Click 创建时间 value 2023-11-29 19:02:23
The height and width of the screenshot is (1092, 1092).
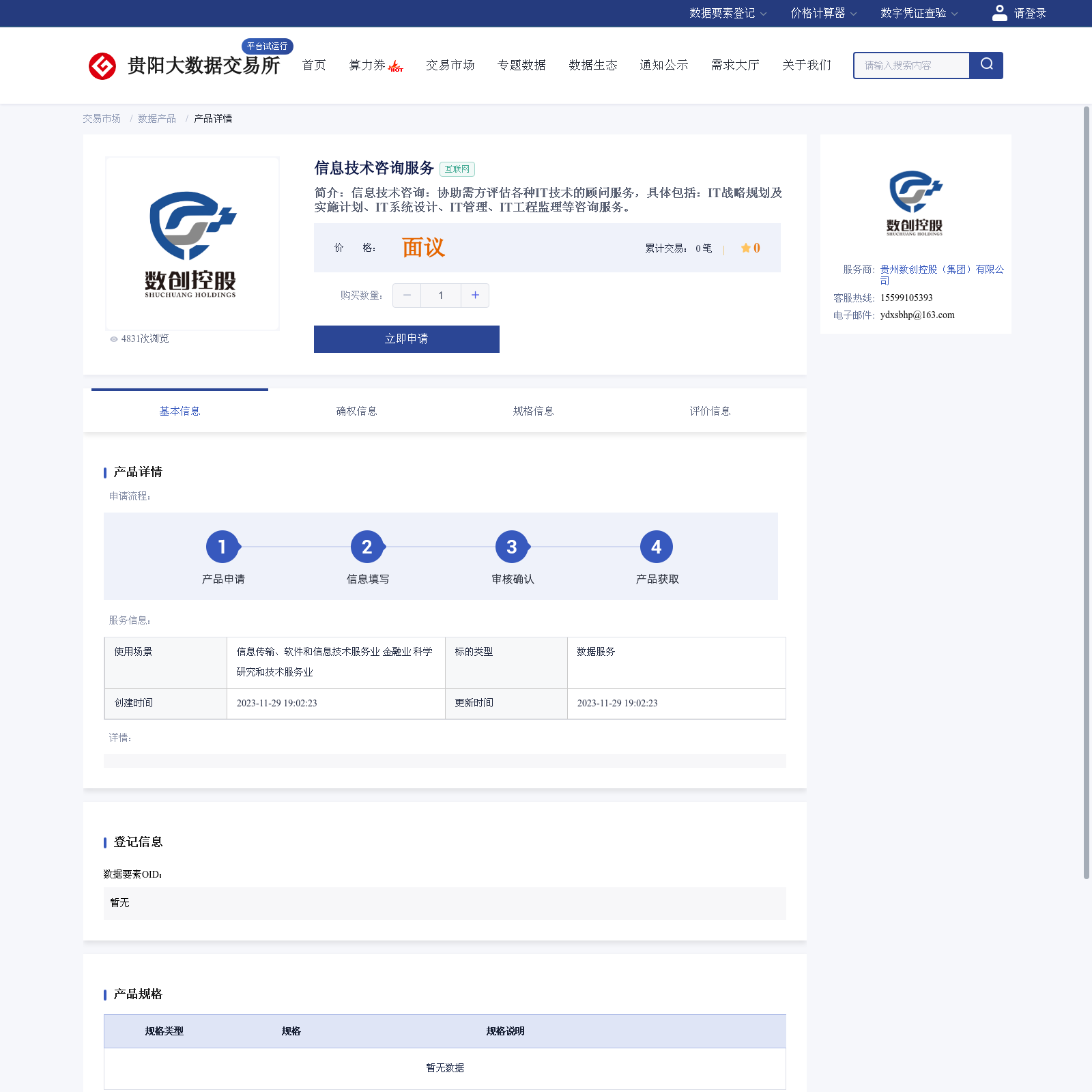276,703
